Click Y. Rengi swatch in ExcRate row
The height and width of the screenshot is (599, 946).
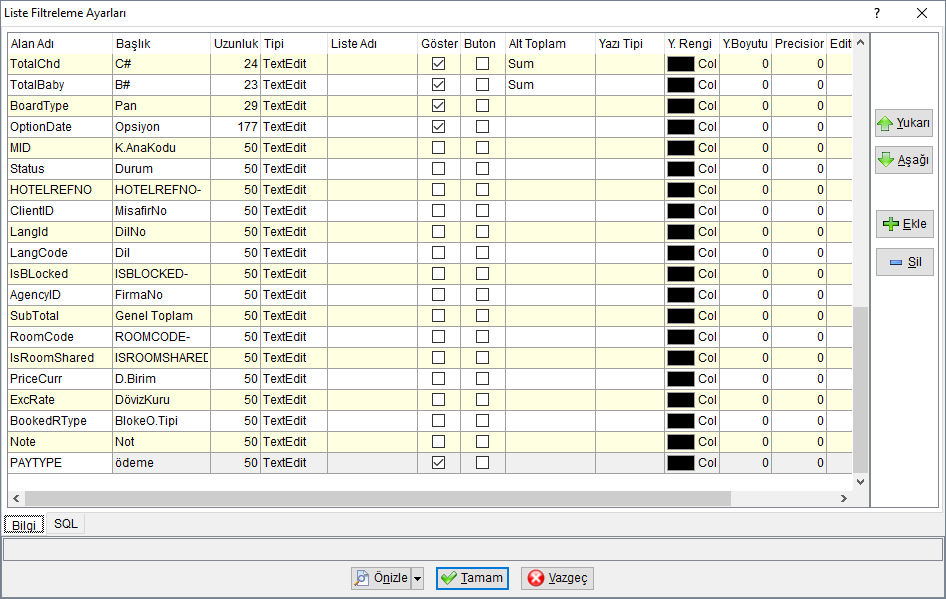(x=681, y=400)
